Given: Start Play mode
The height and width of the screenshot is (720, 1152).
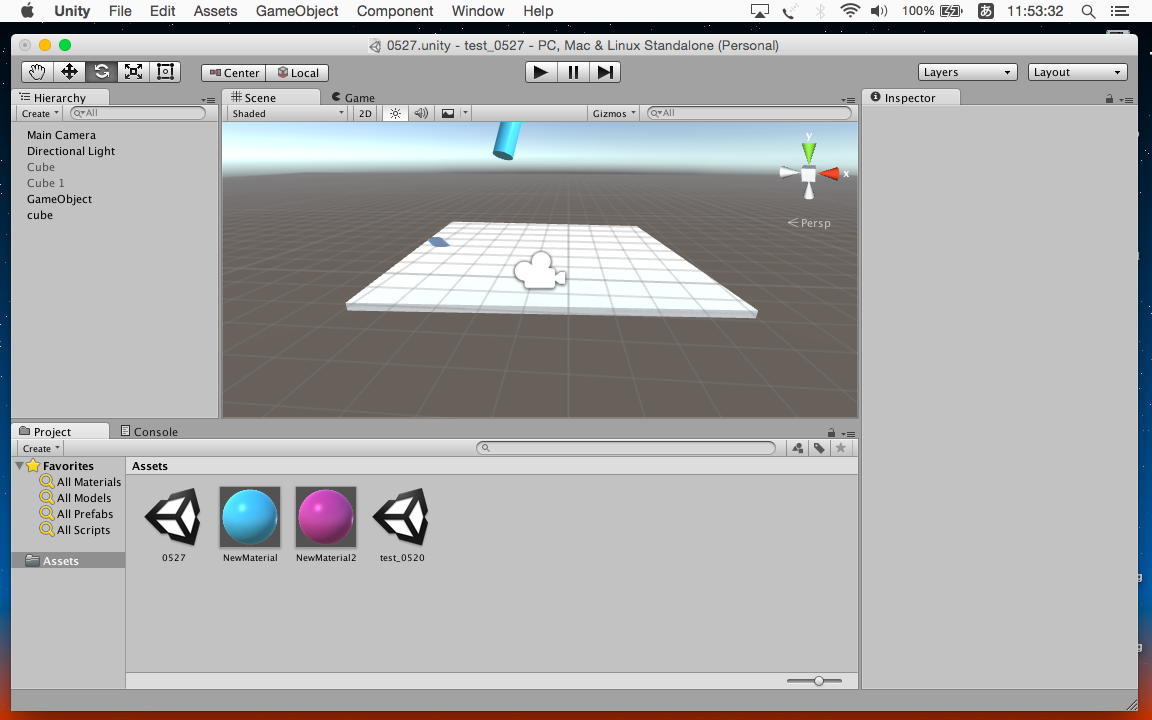Looking at the screenshot, I should (x=541, y=72).
